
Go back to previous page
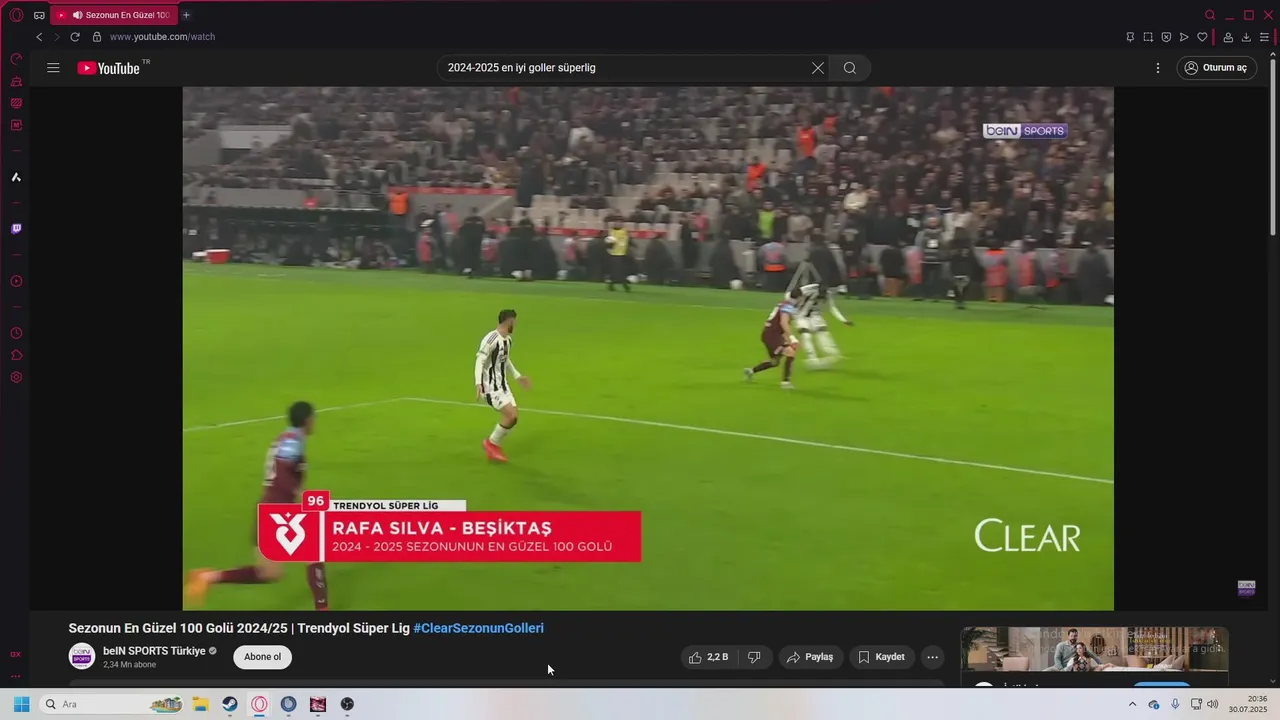(x=39, y=37)
